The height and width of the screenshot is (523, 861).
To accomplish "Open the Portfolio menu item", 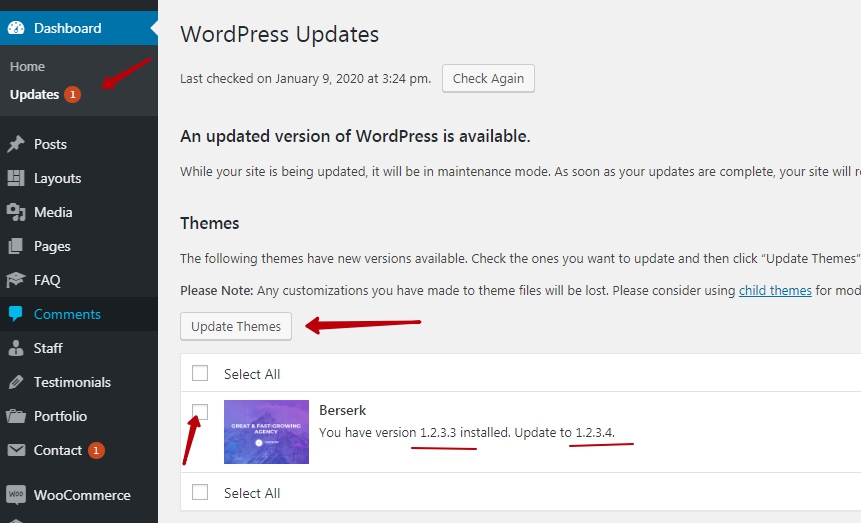I will pyautogui.click(x=60, y=416).
